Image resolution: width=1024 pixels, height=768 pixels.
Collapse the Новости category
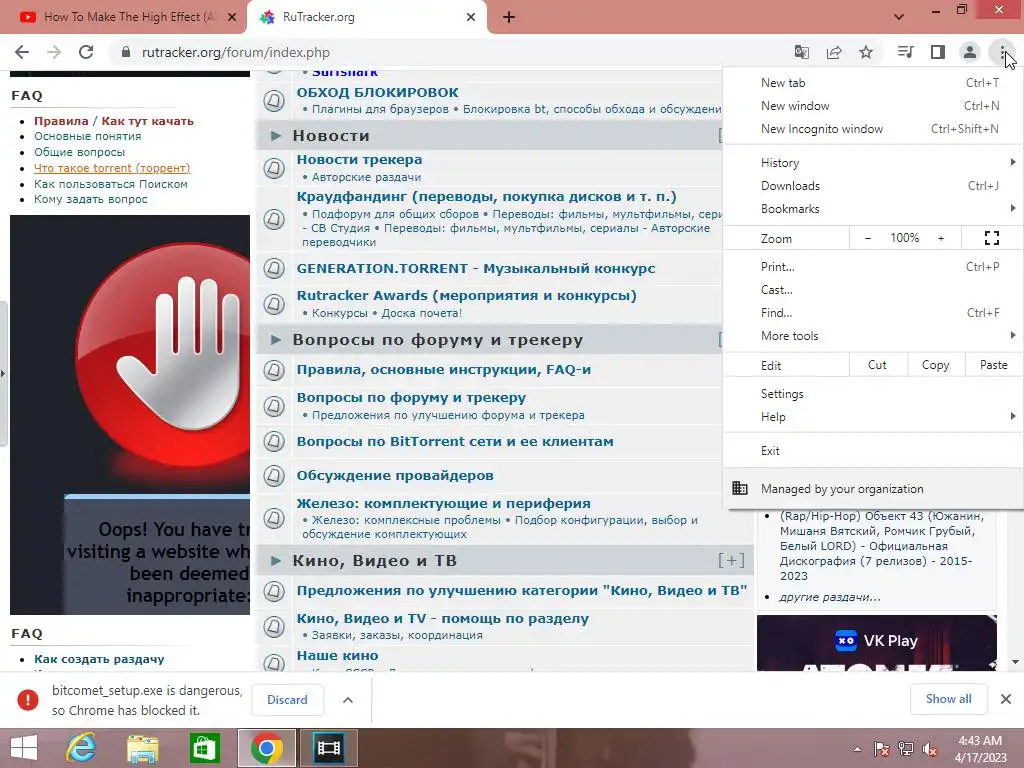[x=276, y=136]
